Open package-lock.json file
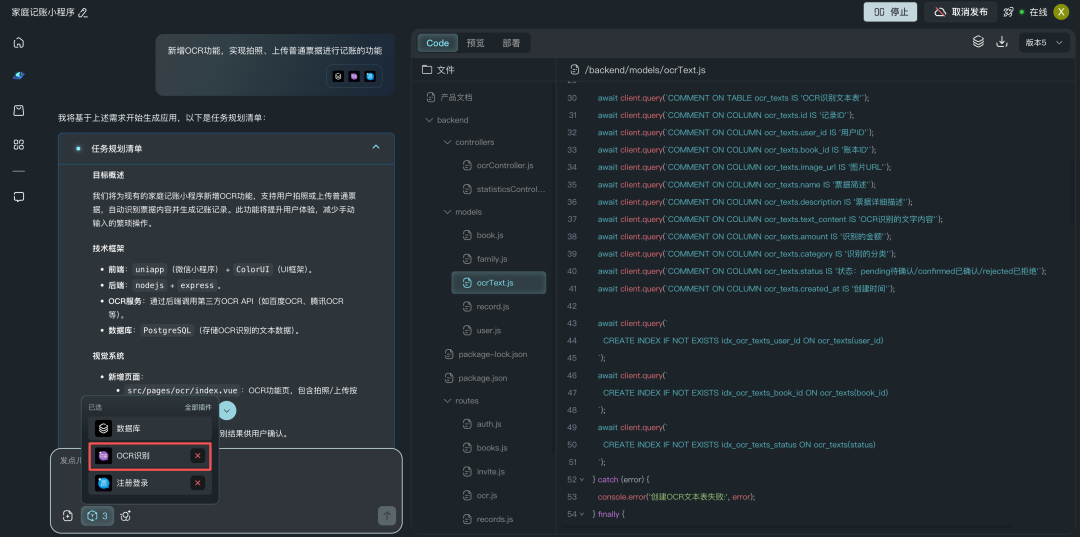Screen dimensions: 1080x537 click(485, 355)
